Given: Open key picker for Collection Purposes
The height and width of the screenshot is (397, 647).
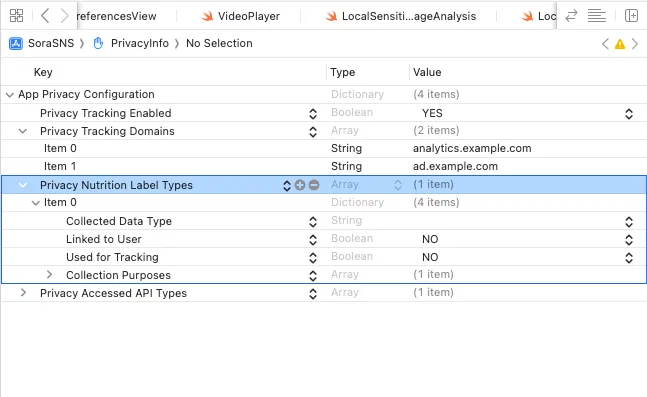Looking at the screenshot, I should point(313,276).
